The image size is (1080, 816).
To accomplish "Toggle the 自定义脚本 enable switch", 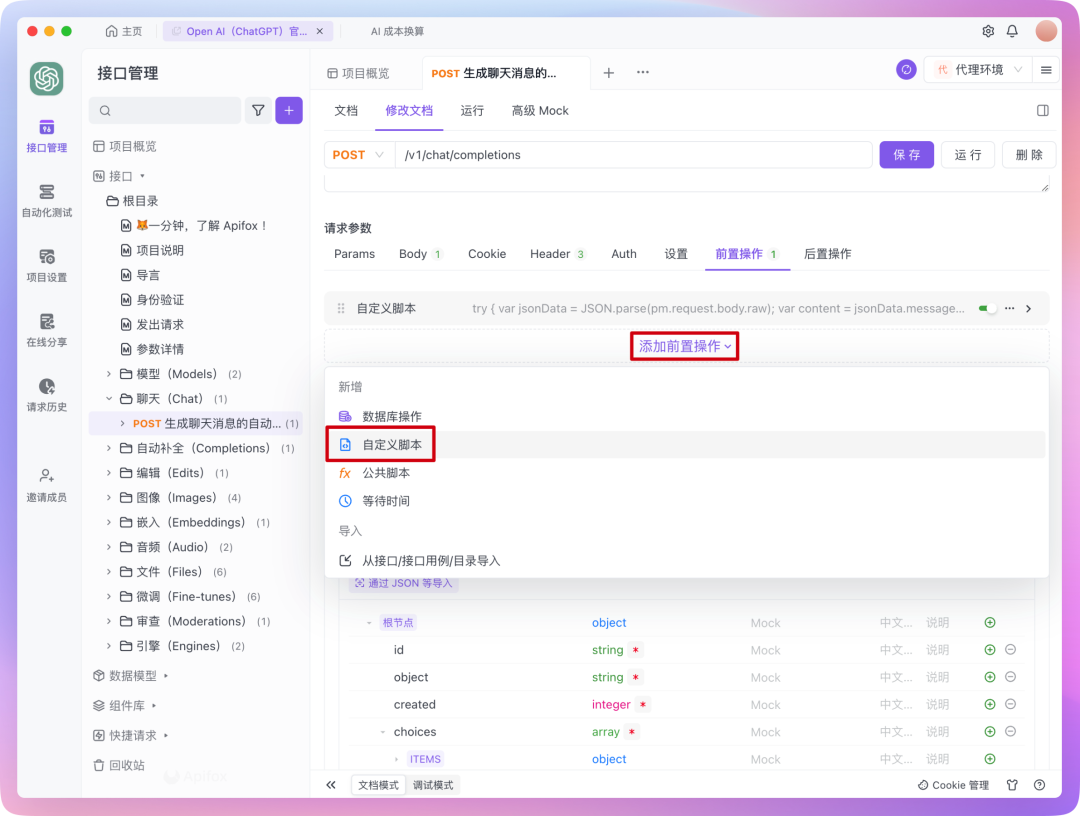I will coord(988,309).
